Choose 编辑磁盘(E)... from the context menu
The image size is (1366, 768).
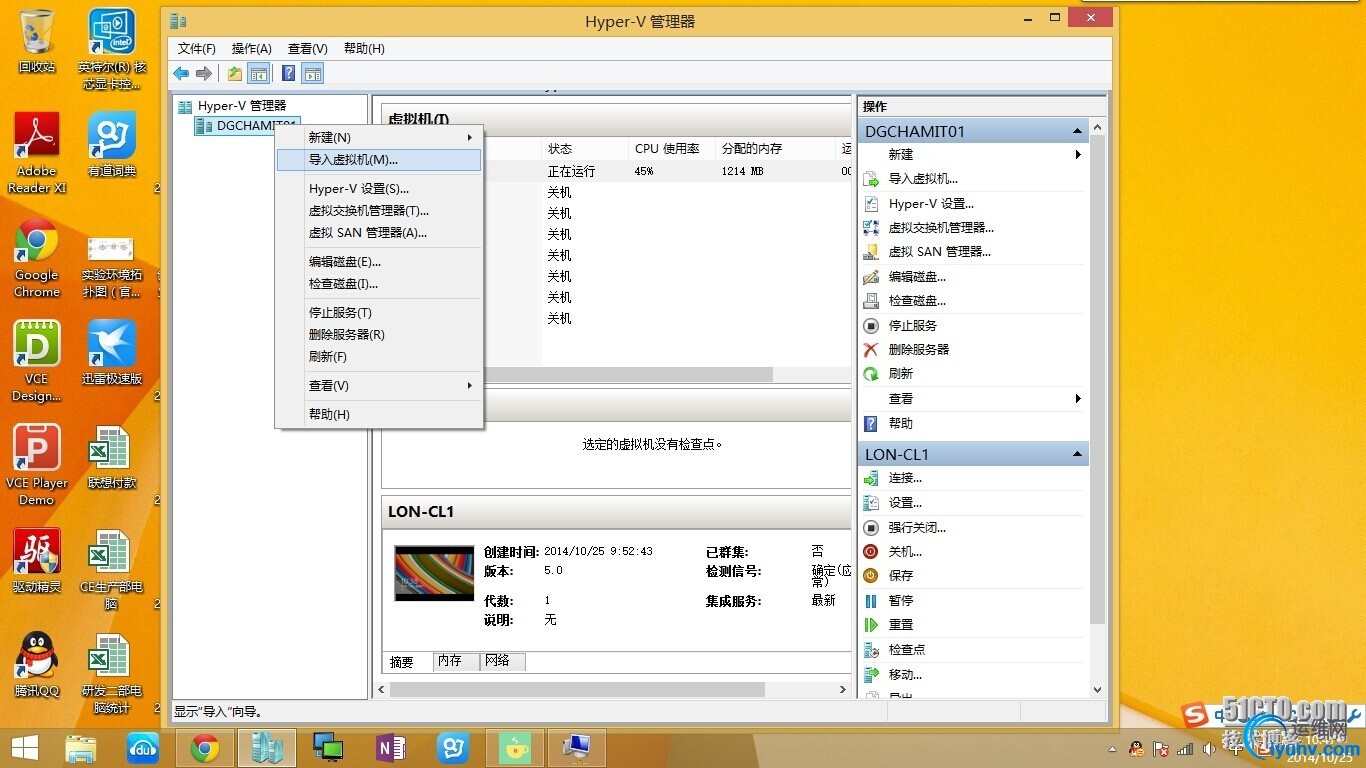pyautogui.click(x=380, y=262)
